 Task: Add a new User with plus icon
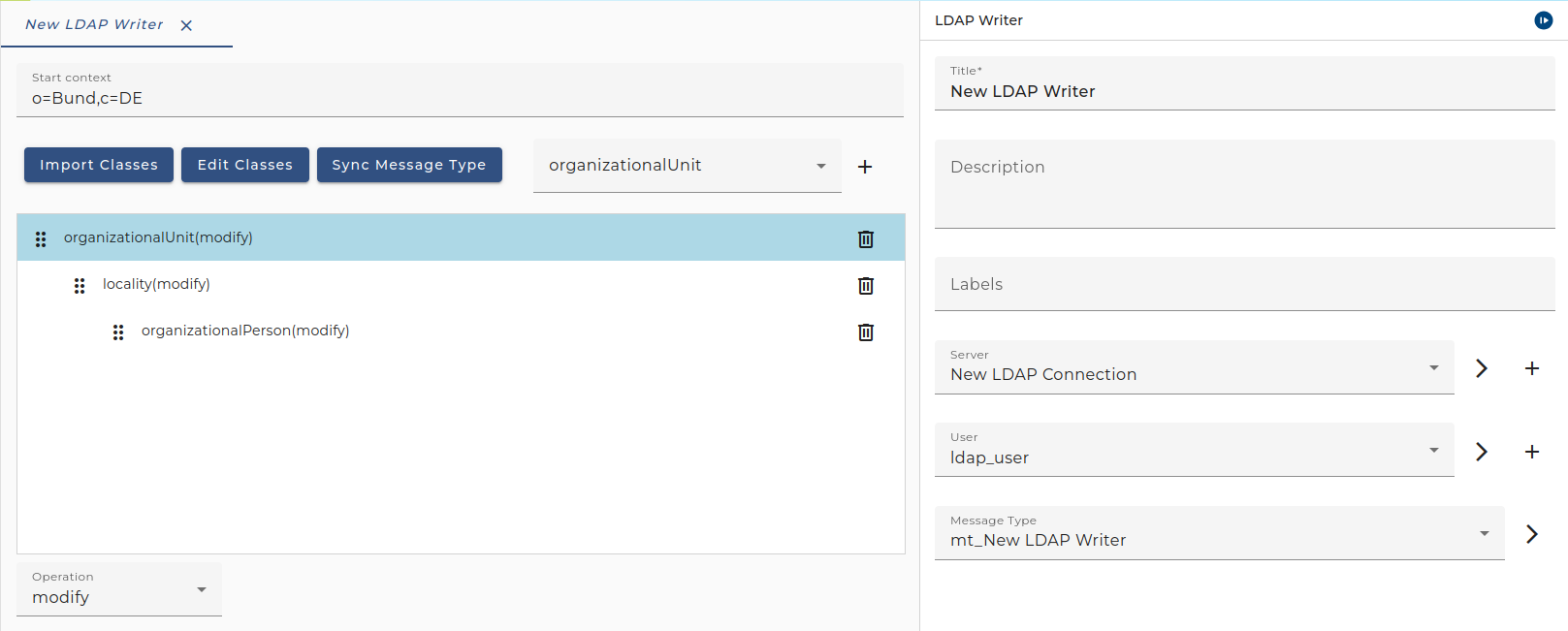click(1532, 452)
